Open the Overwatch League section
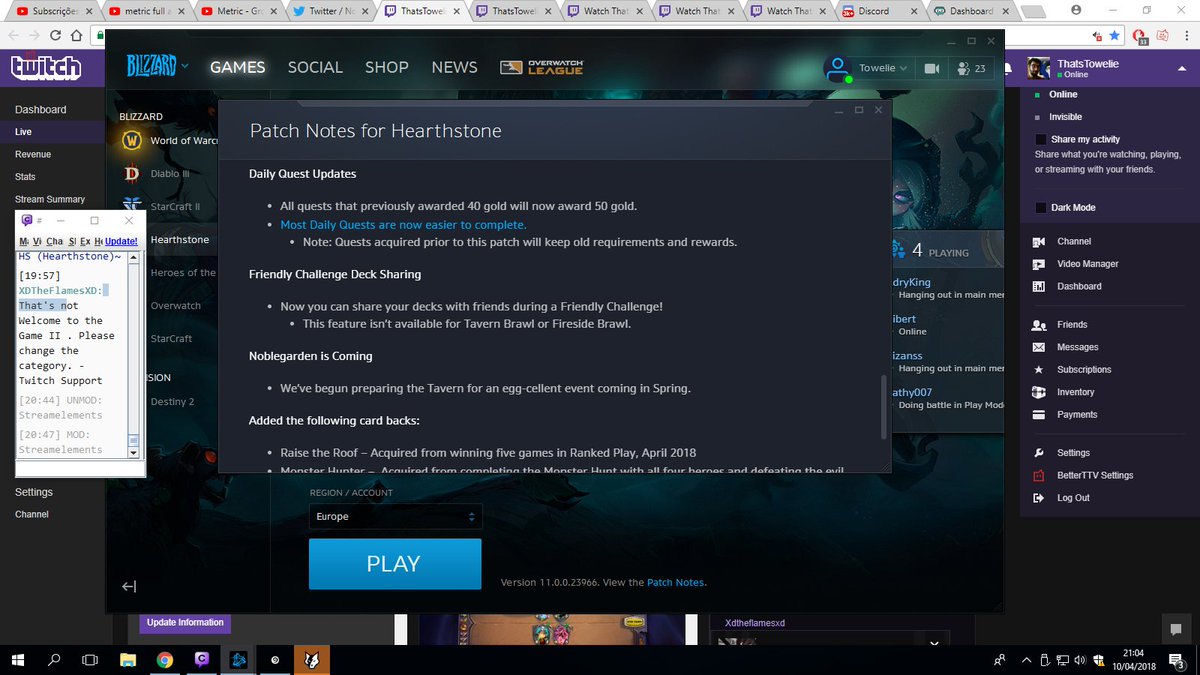Screen dimensions: 1200x675 [x=541, y=67]
